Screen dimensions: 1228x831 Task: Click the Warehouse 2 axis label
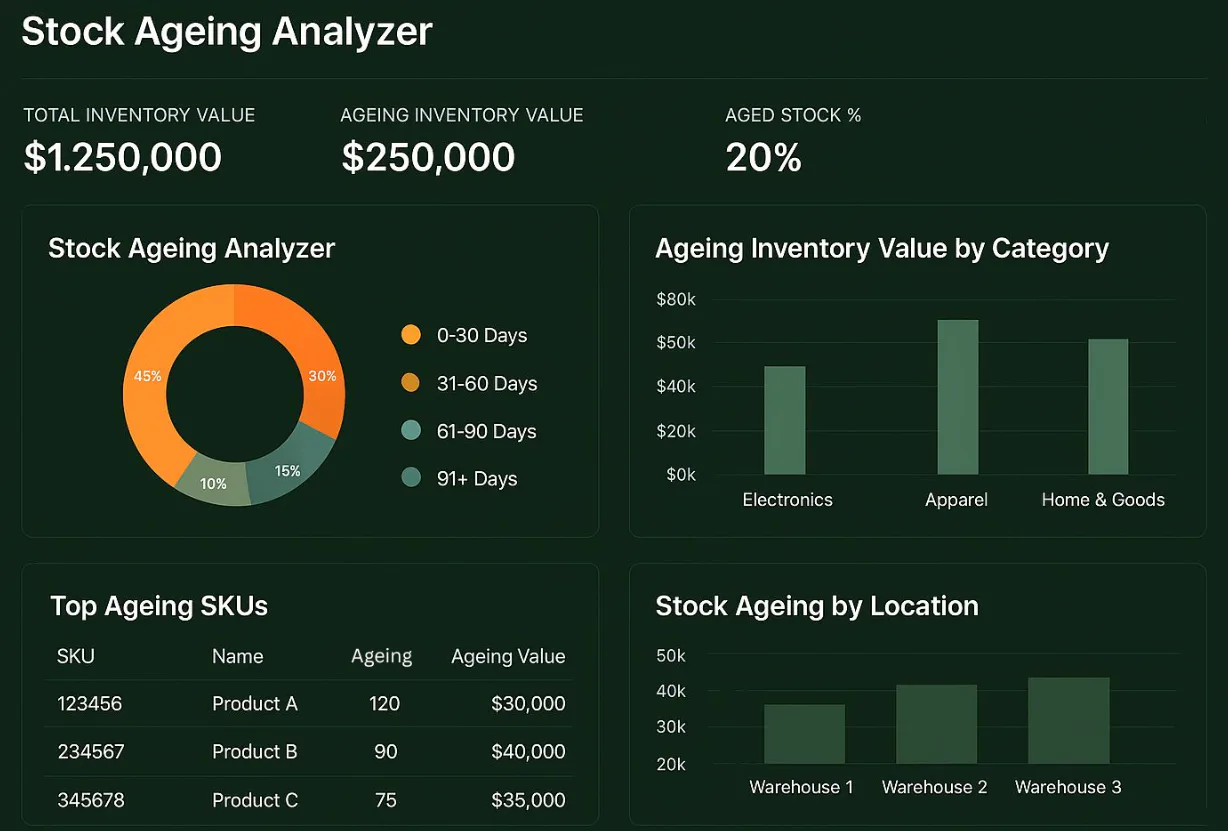click(934, 787)
